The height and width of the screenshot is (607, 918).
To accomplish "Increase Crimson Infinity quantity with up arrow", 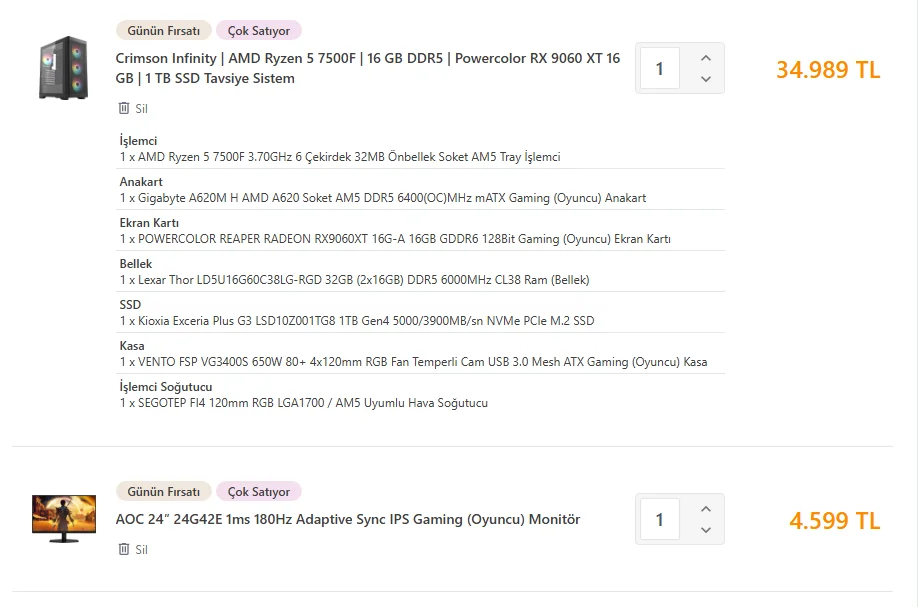I will point(706,58).
